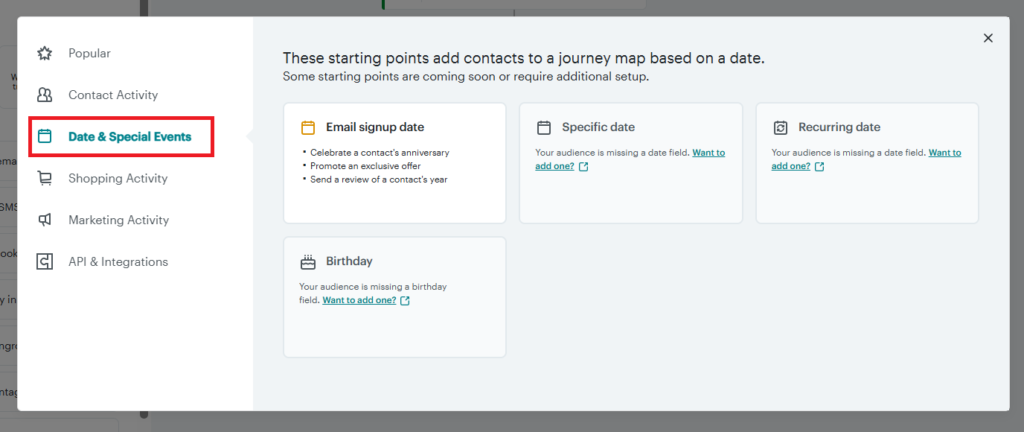Click the orange Email signup date icon
1024x432 pixels.
click(308, 127)
